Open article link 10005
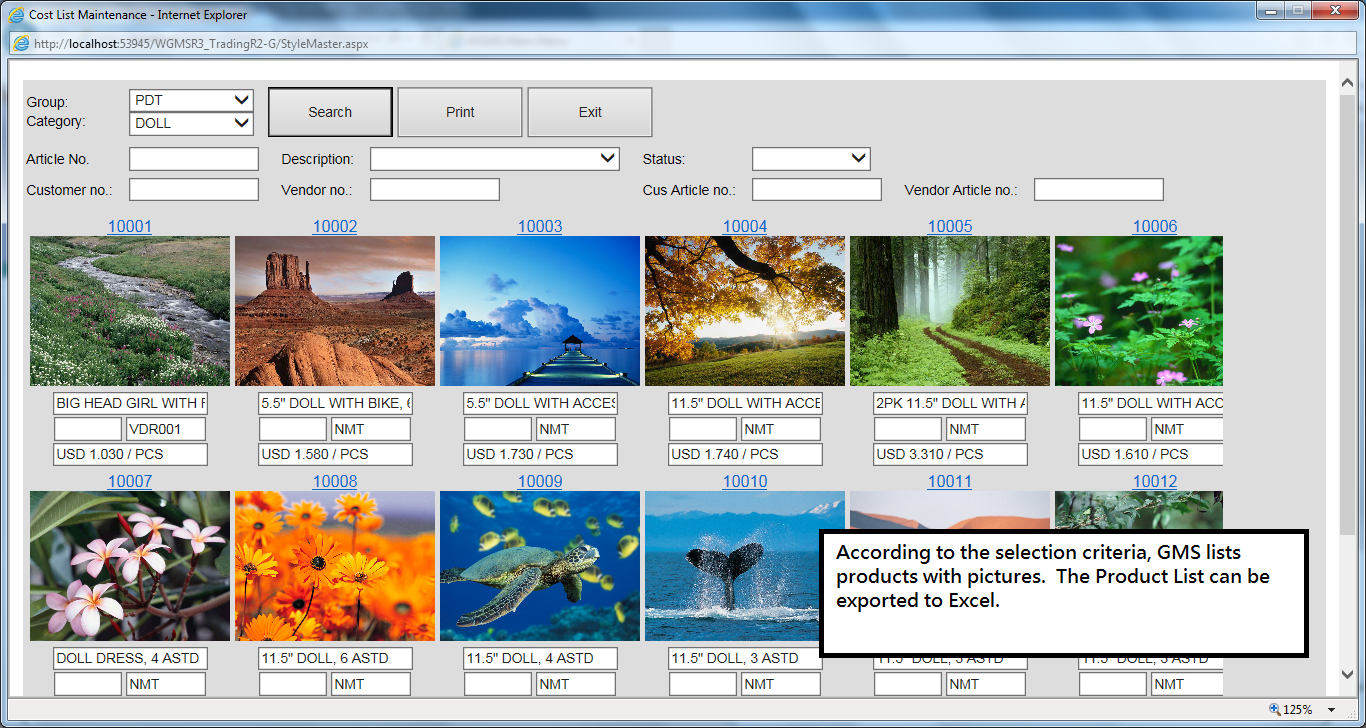The image size is (1366, 728). (950, 226)
